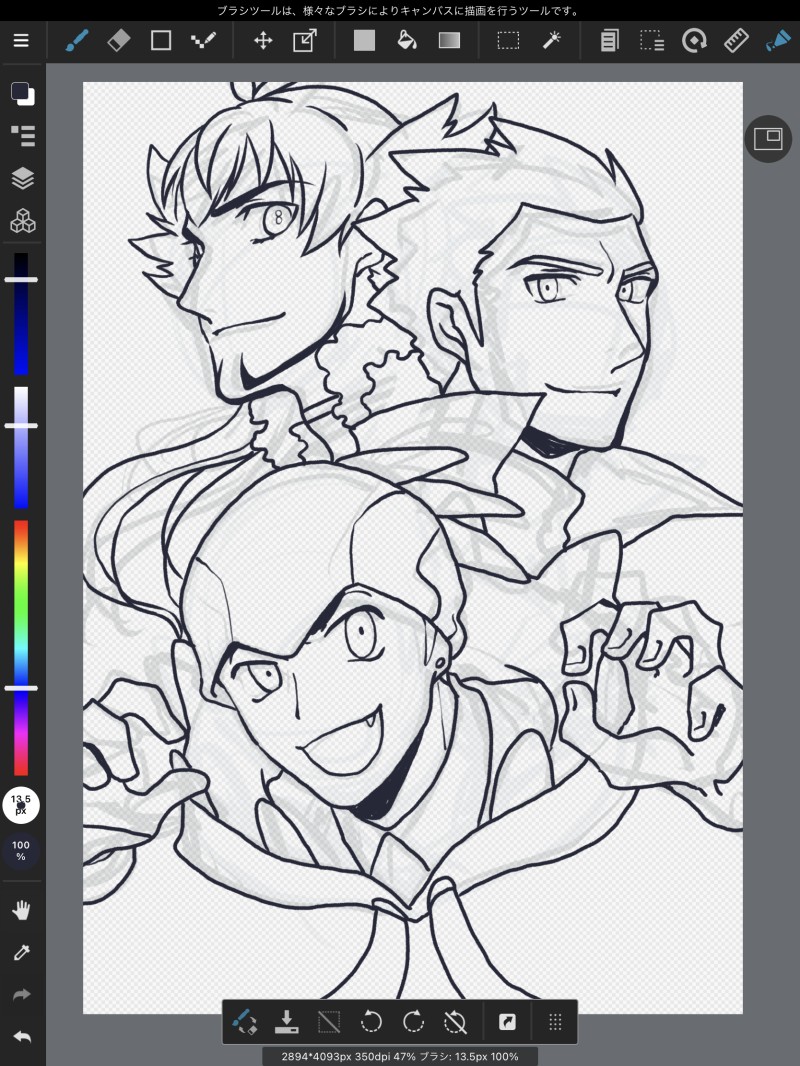Click the export arrow icon in bottom bar

coord(507,1022)
